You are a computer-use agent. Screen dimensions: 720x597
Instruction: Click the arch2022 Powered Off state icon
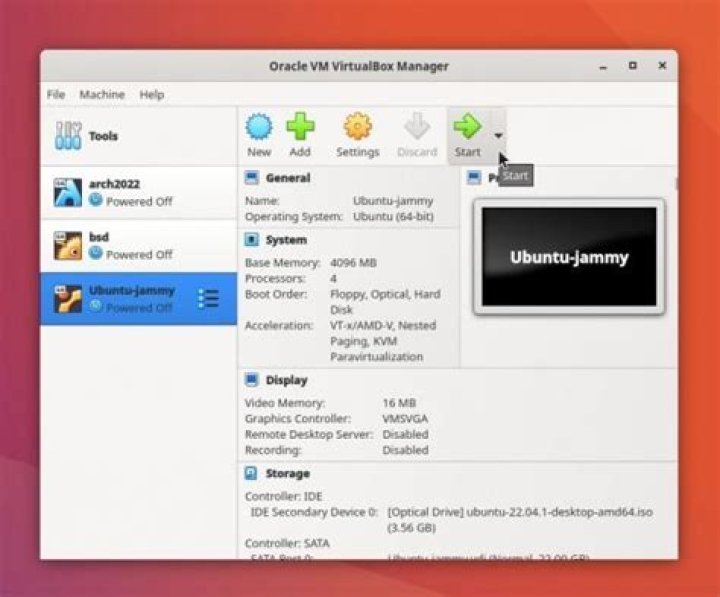click(x=96, y=200)
